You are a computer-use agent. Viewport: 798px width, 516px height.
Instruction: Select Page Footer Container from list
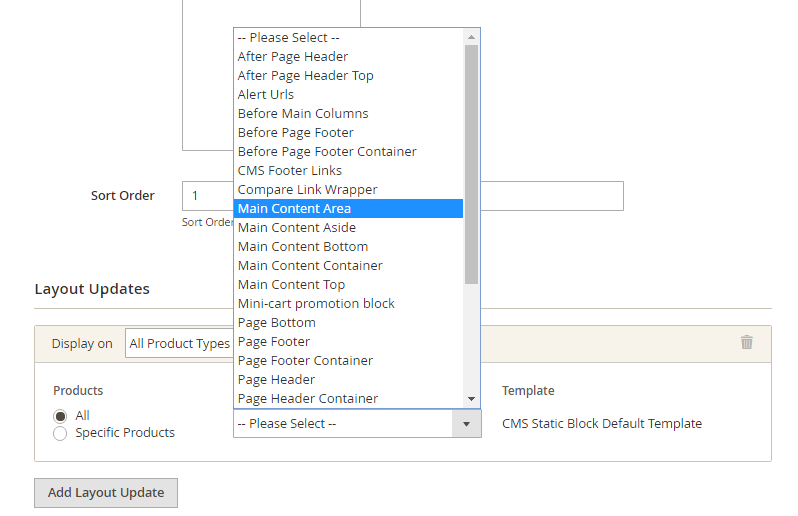coord(349,361)
